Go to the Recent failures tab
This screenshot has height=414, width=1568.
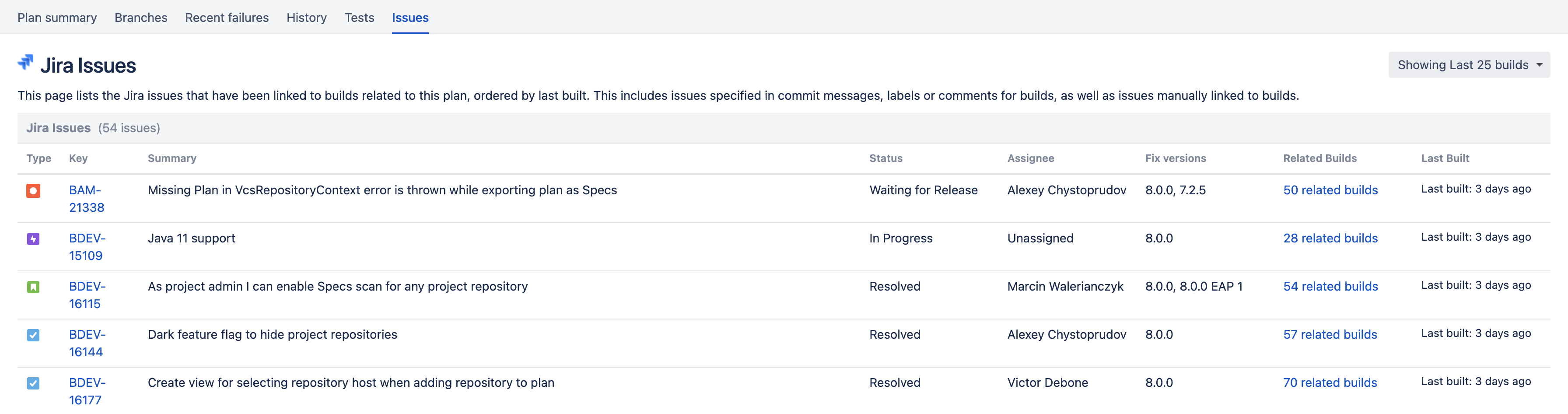tap(227, 18)
